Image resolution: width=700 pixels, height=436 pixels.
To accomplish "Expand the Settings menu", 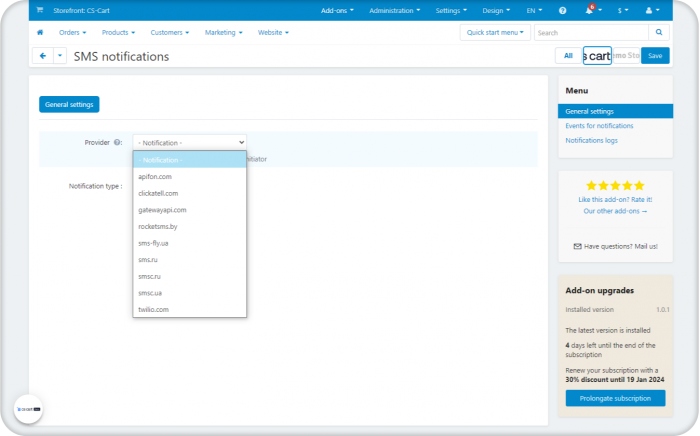I will (x=451, y=10).
